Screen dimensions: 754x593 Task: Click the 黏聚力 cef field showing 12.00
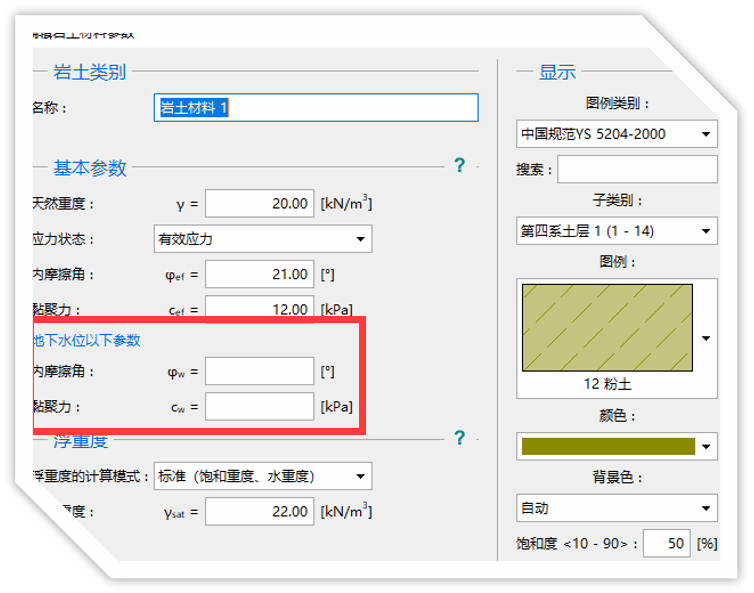(x=259, y=309)
